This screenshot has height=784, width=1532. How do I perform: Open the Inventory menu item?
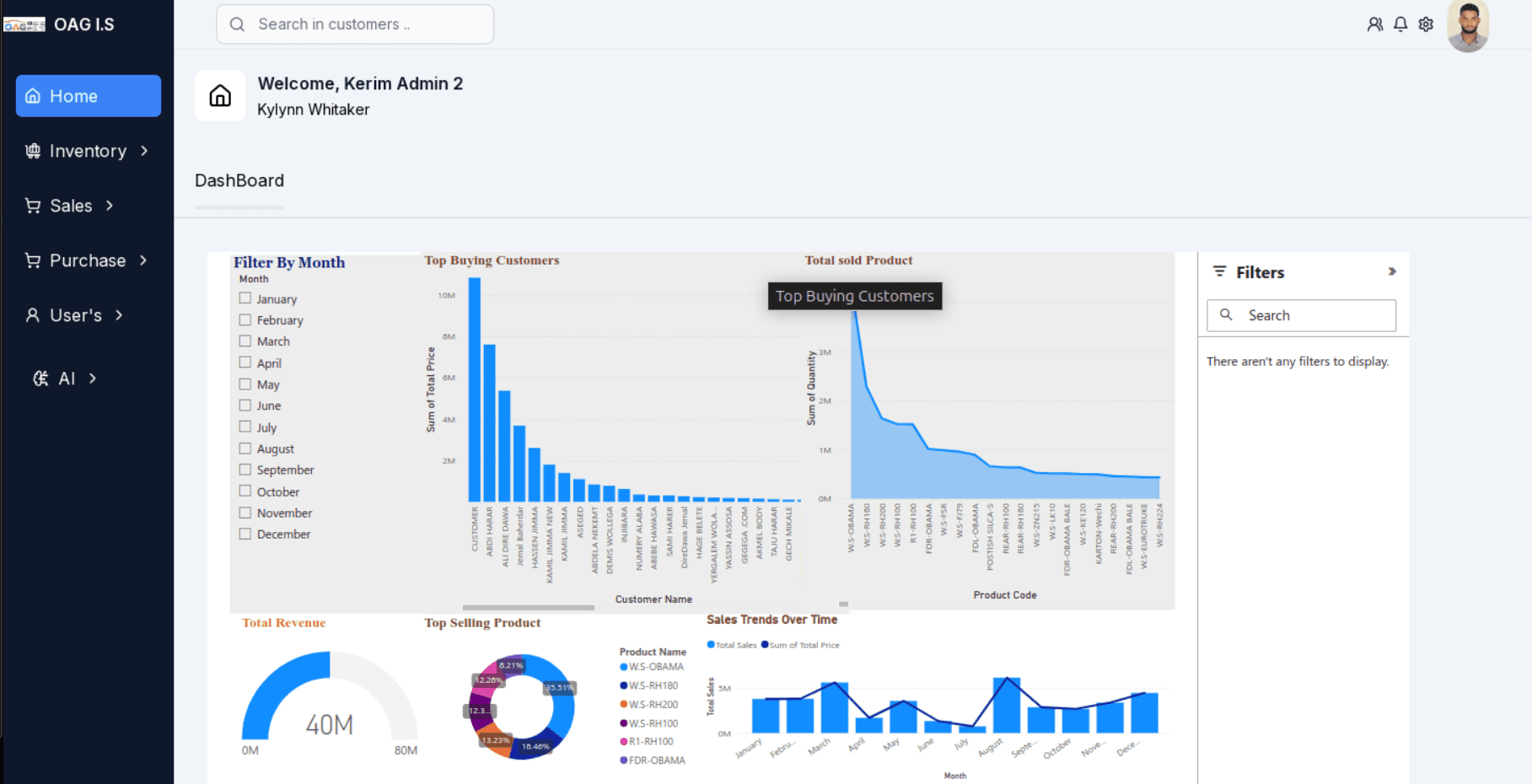pos(89,151)
